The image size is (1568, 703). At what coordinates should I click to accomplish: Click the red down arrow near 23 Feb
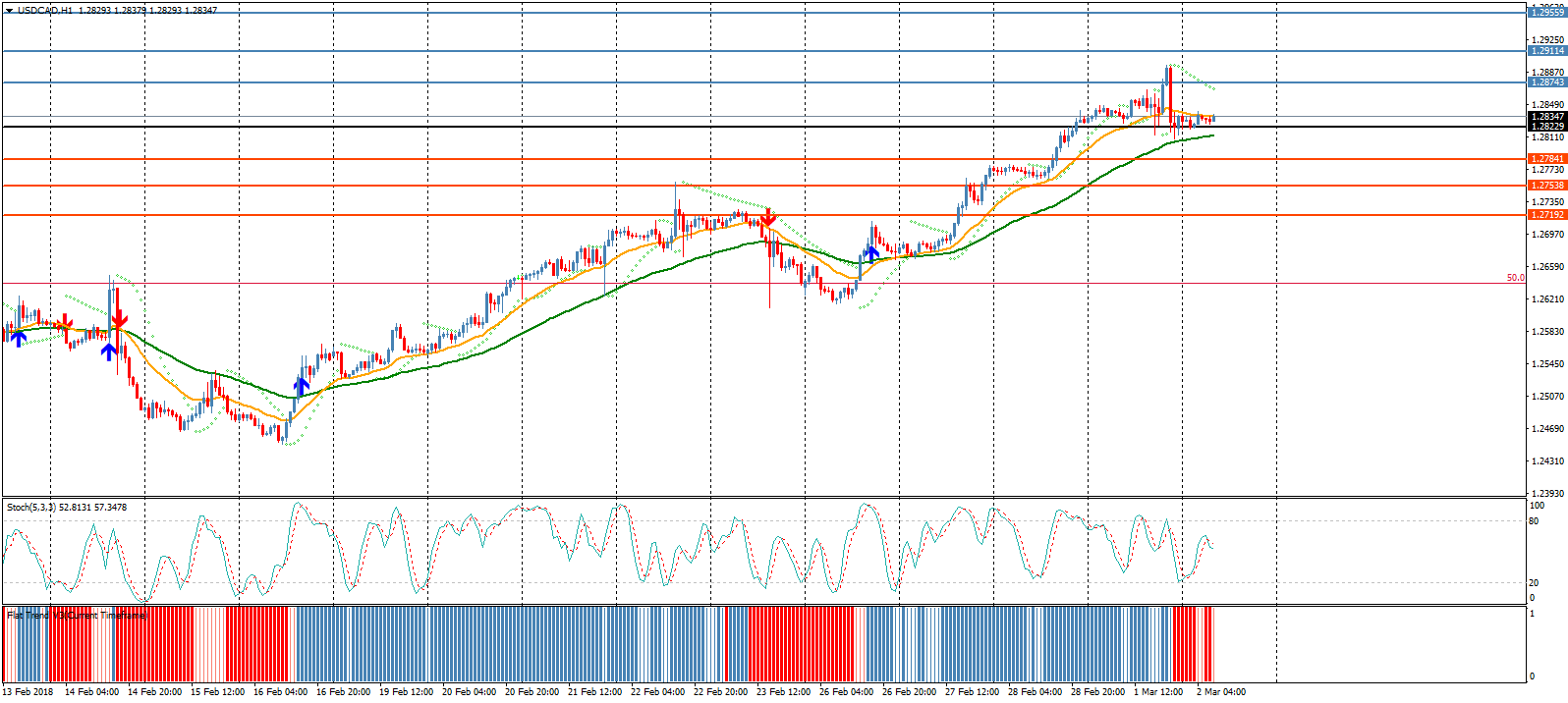[x=767, y=218]
